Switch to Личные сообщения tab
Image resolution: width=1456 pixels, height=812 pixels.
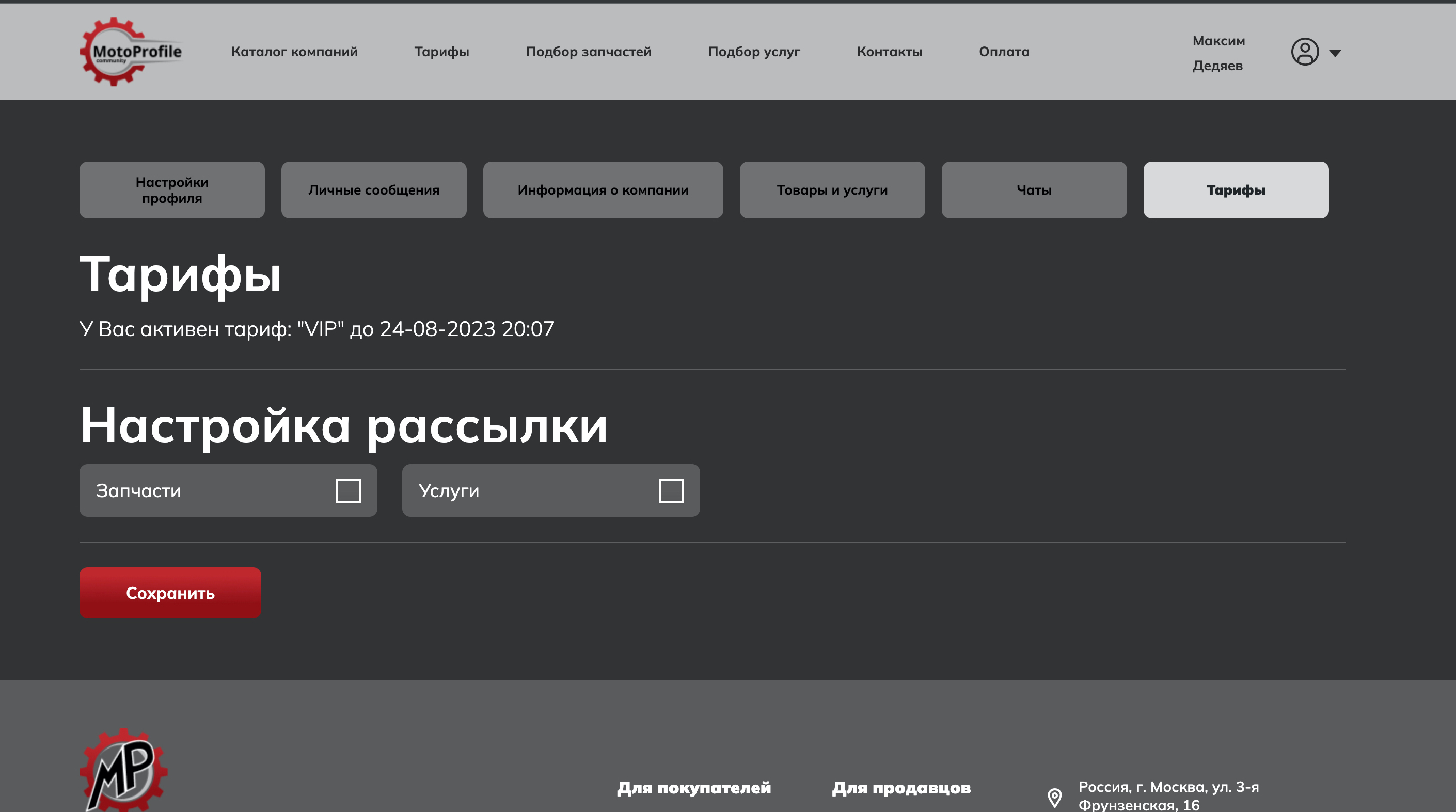pos(374,190)
